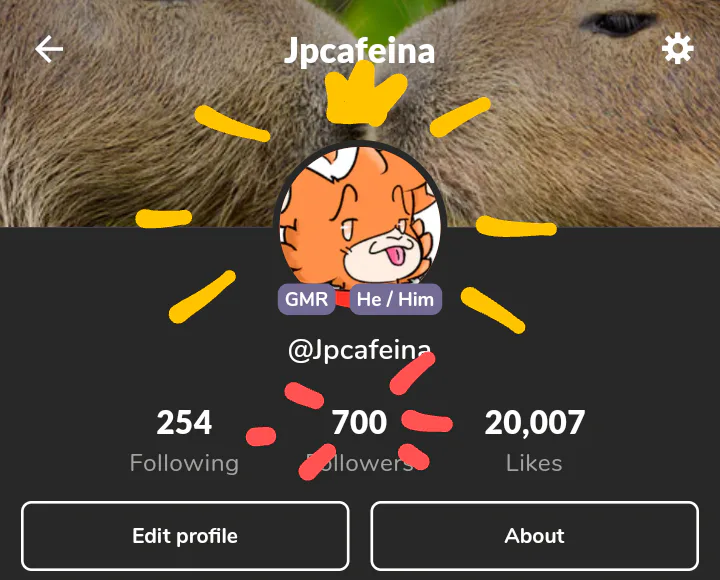Click the Following label
The image size is (720, 580).
184,463
